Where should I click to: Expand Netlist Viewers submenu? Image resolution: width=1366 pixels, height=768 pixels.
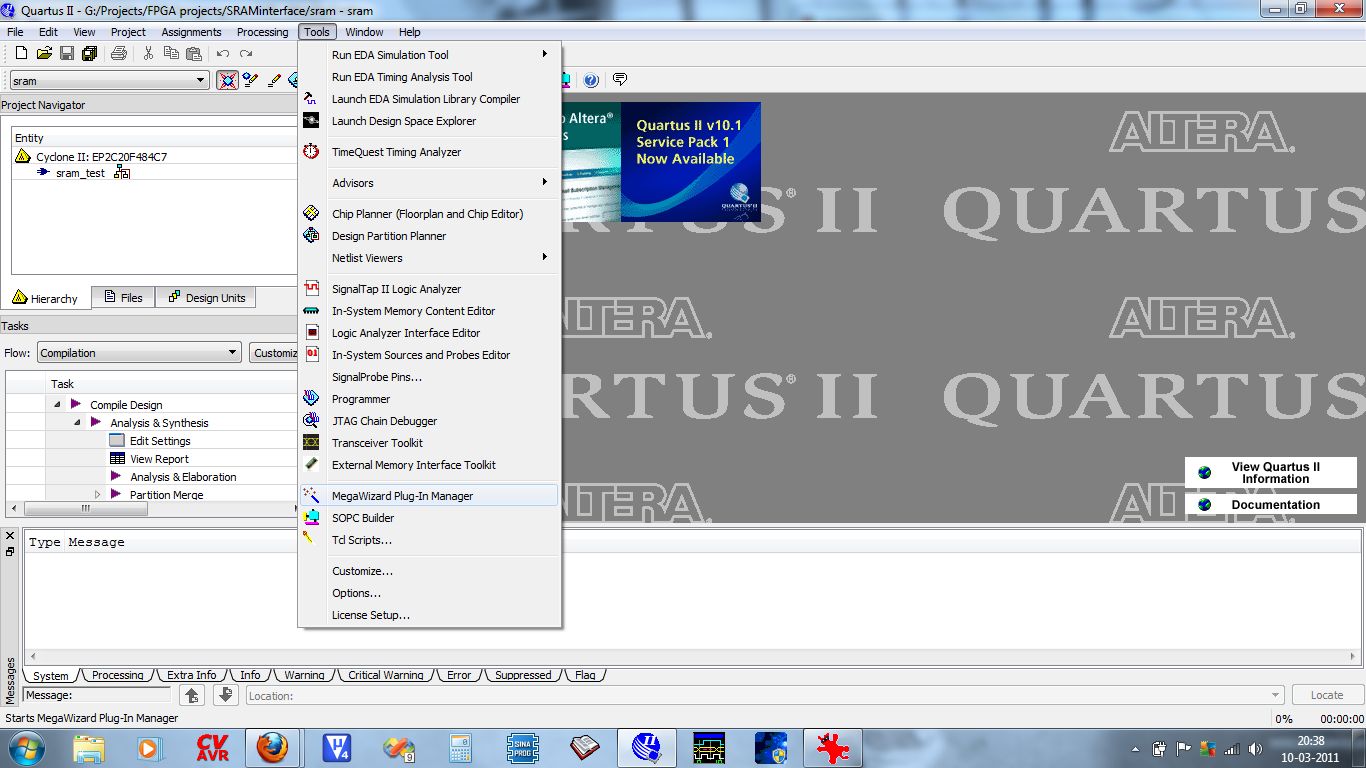point(430,258)
